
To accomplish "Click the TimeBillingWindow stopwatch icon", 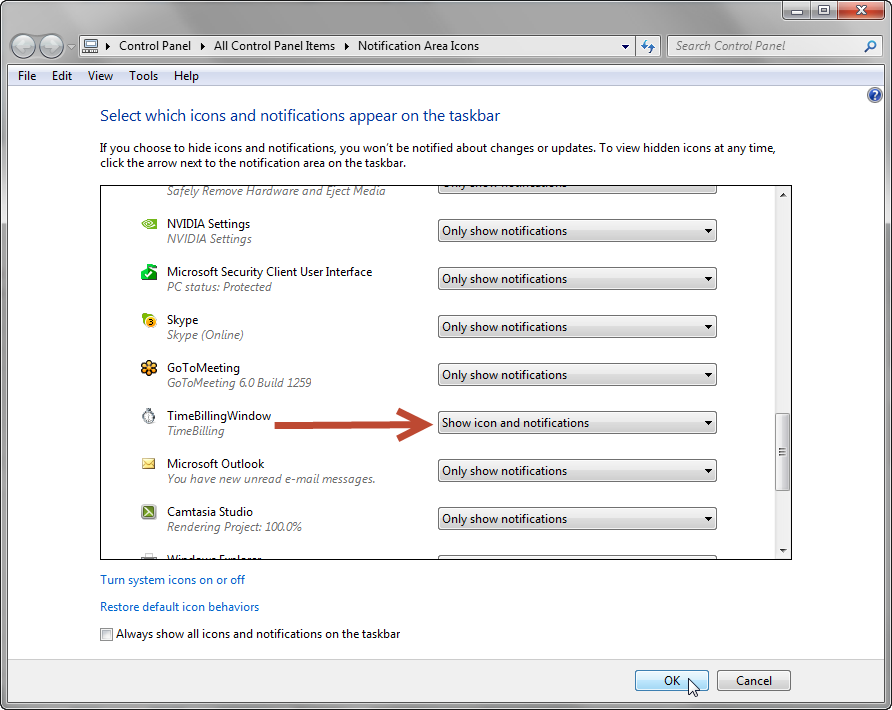I will pyautogui.click(x=149, y=417).
